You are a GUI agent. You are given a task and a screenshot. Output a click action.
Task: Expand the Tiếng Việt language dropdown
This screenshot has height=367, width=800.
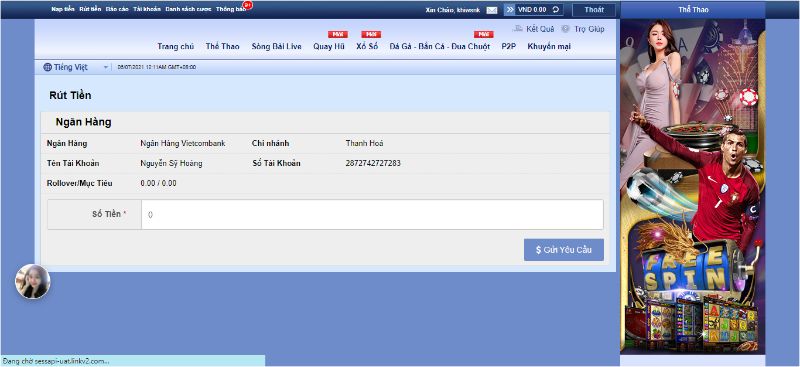click(x=106, y=67)
